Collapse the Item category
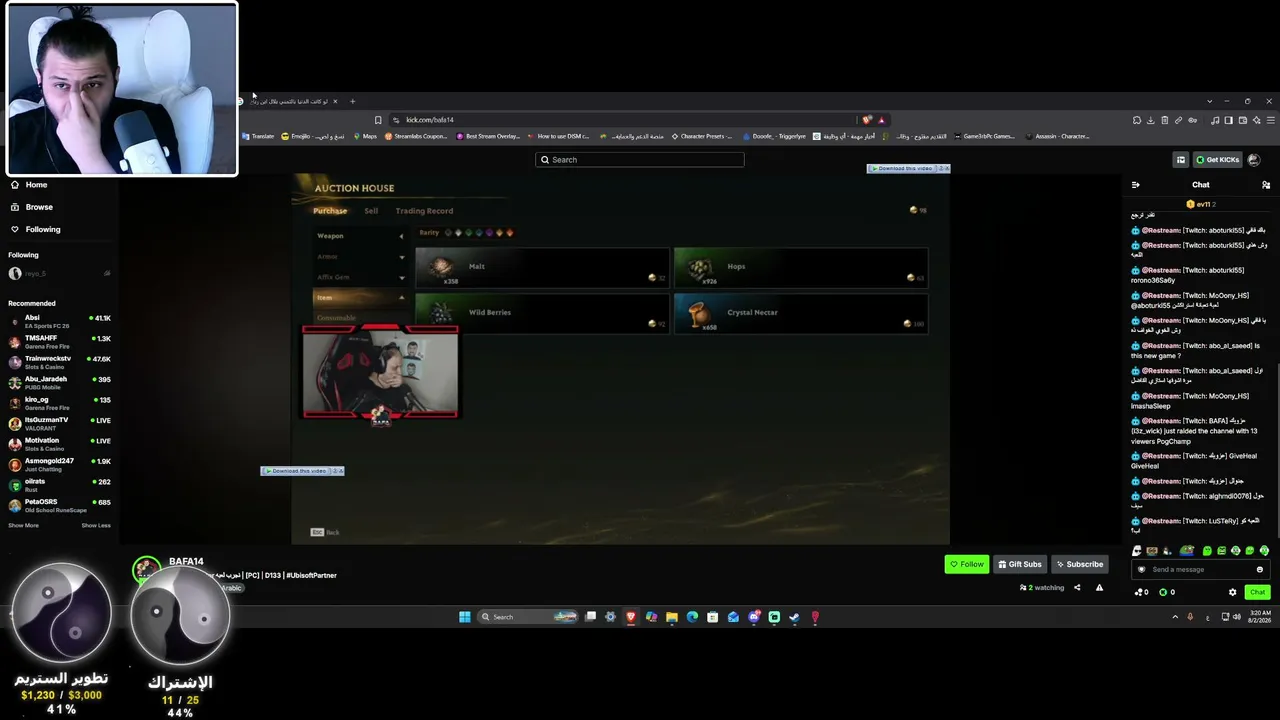The height and width of the screenshot is (720, 1280). coord(360,297)
